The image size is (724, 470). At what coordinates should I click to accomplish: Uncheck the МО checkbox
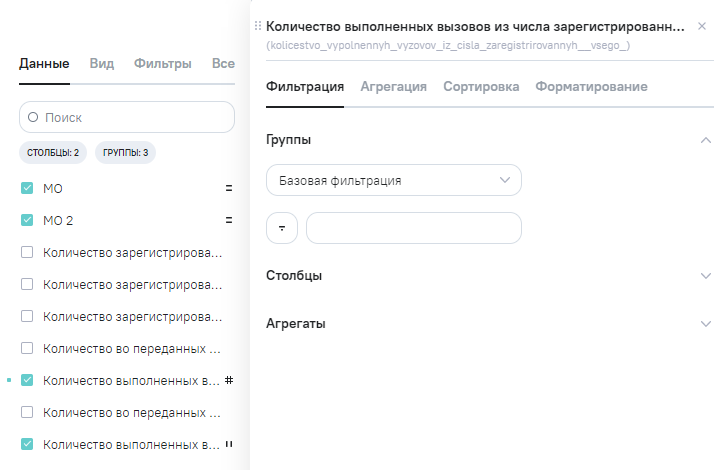27,188
